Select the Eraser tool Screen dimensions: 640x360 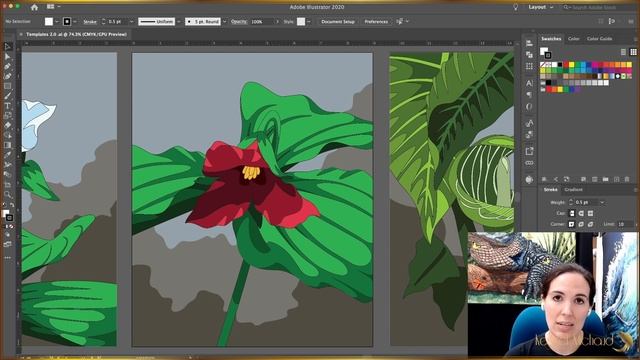point(7,125)
